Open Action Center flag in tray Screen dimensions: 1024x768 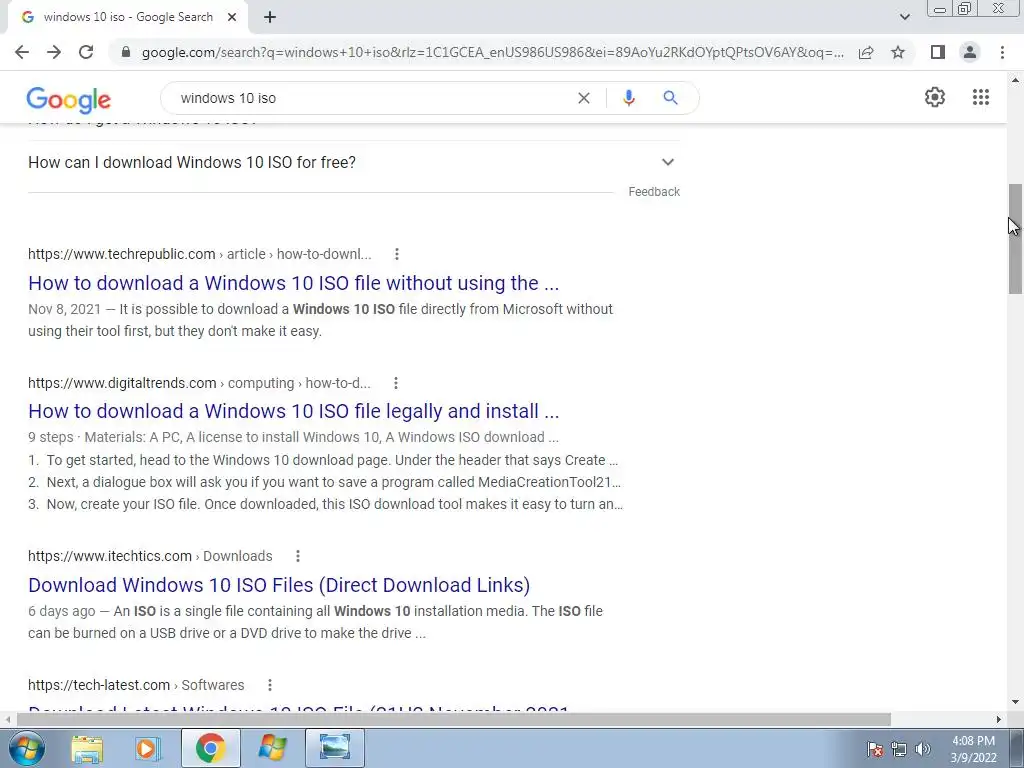875,749
